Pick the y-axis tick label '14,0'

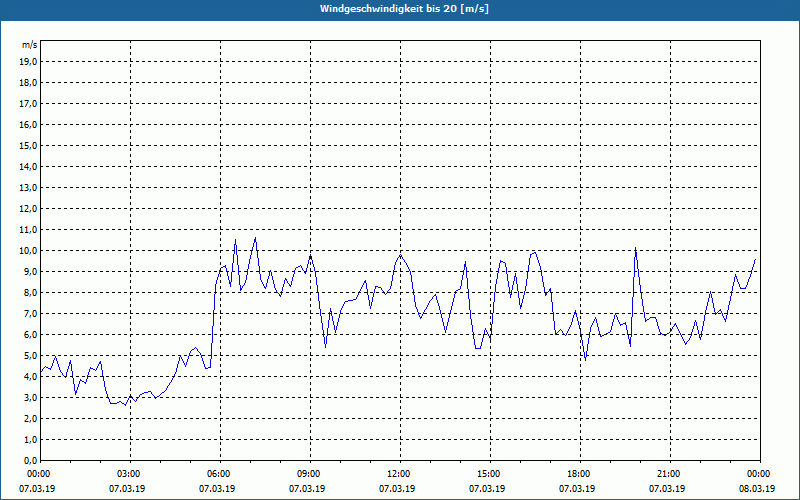coord(28,166)
